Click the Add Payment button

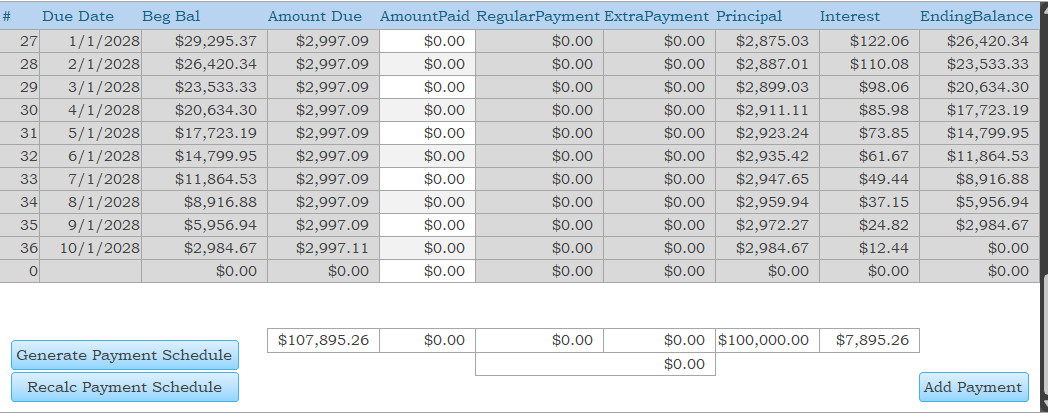973,387
